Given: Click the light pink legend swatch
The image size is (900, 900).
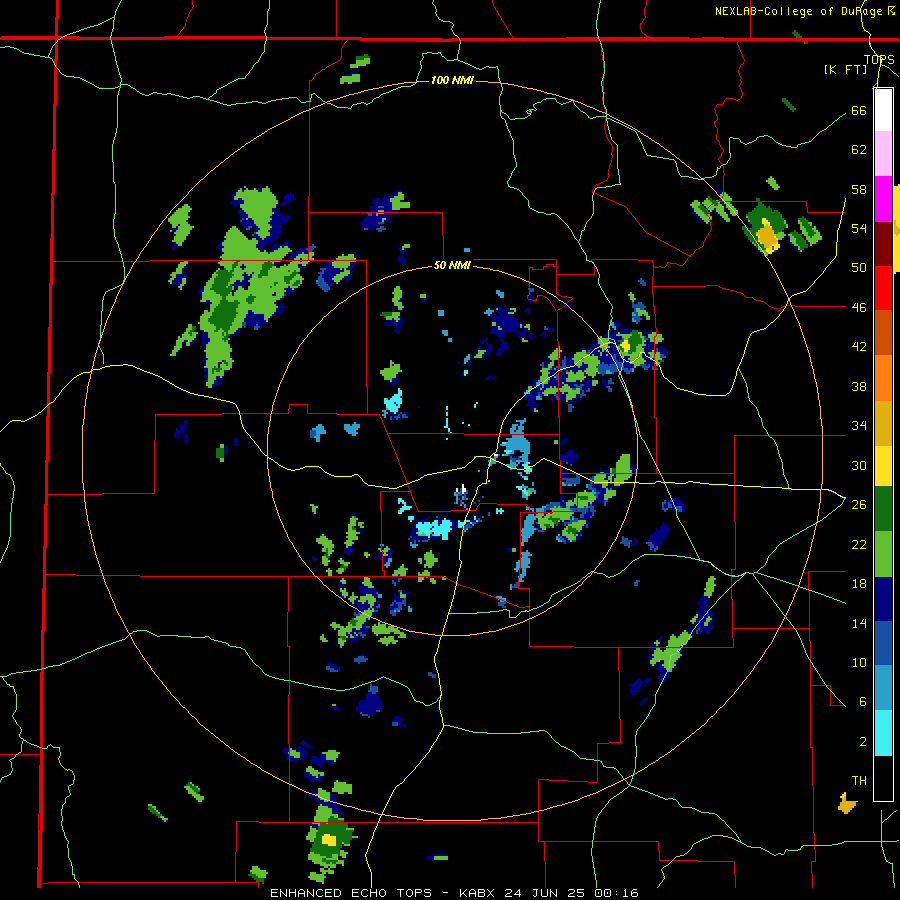Looking at the screenshot, I should click(883, 154).
